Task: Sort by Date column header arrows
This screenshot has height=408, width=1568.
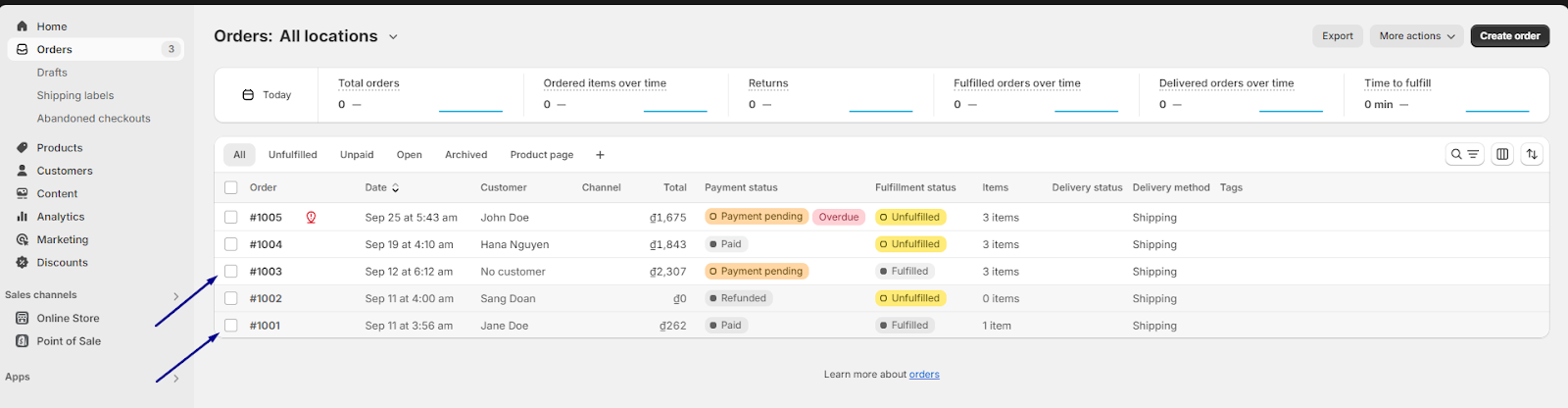Action: click(x=396, y=187)
